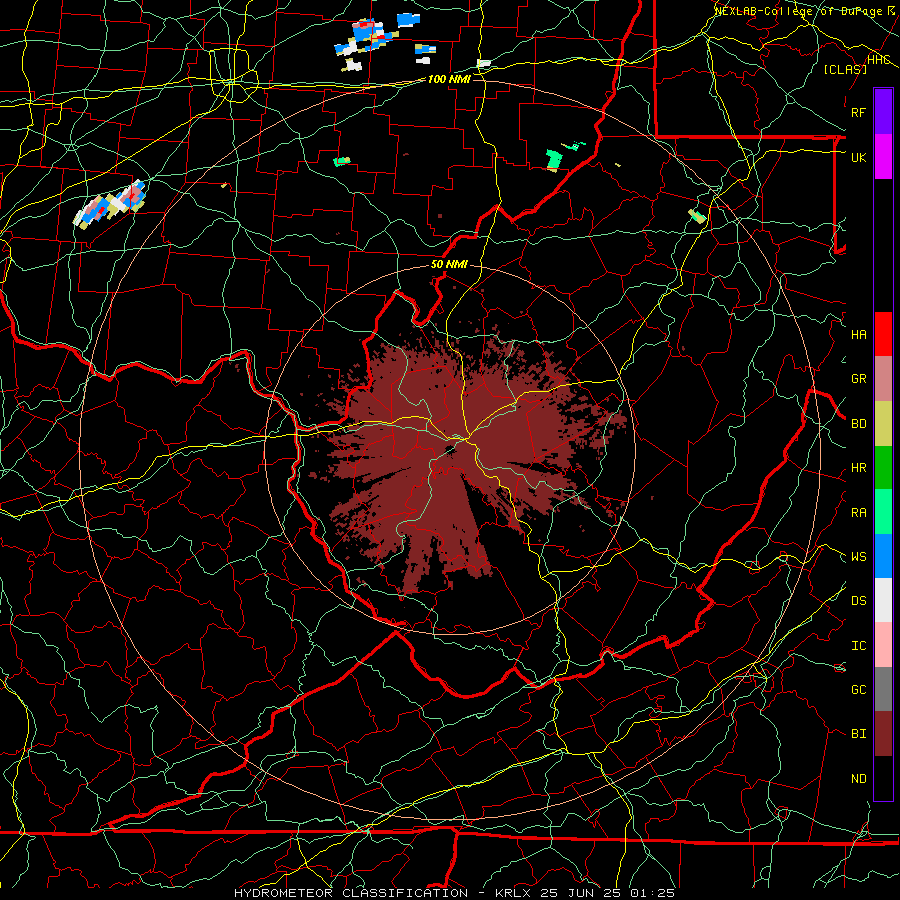Click the 50 NMI range ring label
The height and width of the screenshot is (900, 900).
pos(449,265)
